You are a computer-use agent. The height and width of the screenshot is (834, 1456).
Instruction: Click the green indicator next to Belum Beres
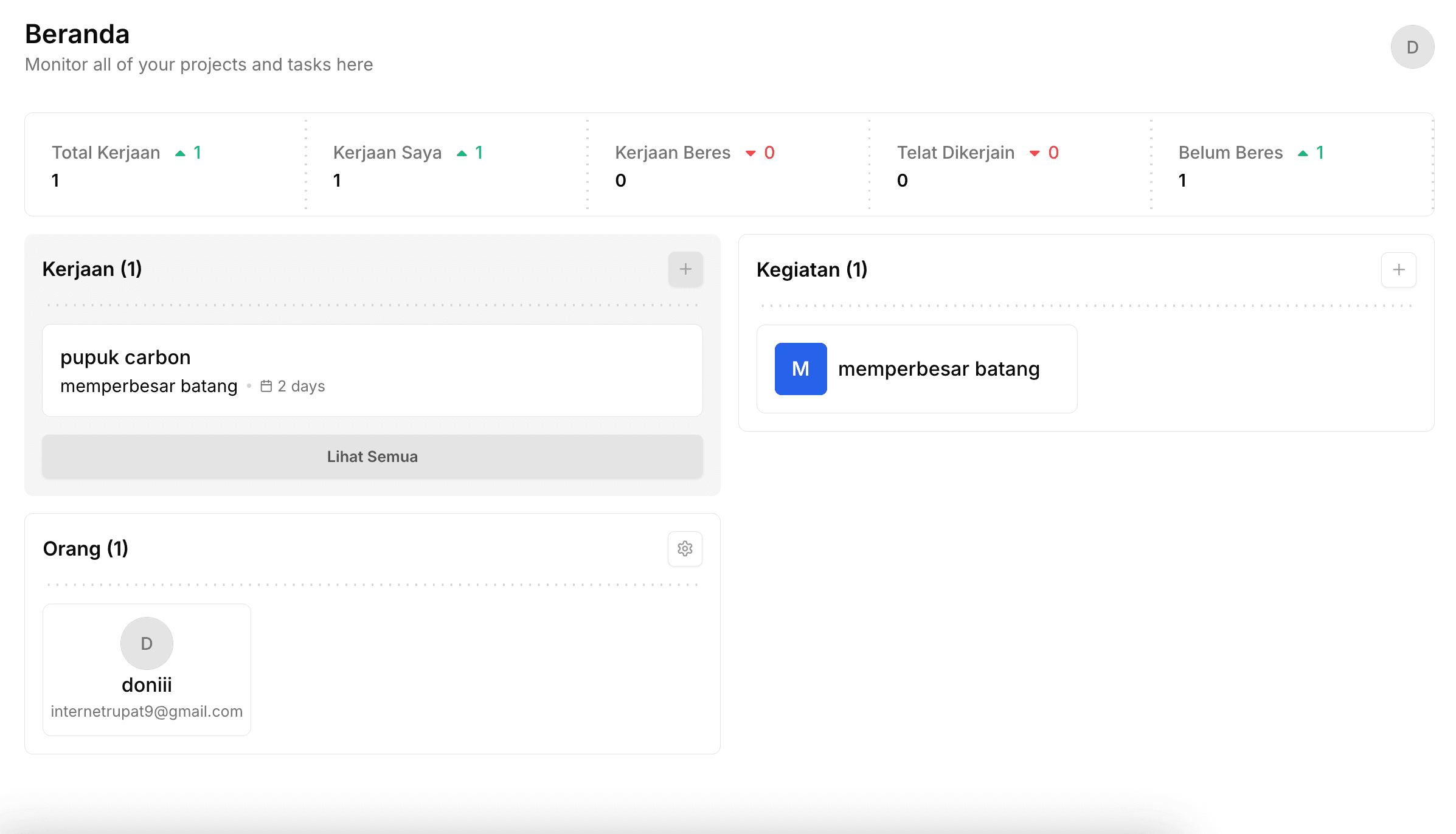point(1302,153)
